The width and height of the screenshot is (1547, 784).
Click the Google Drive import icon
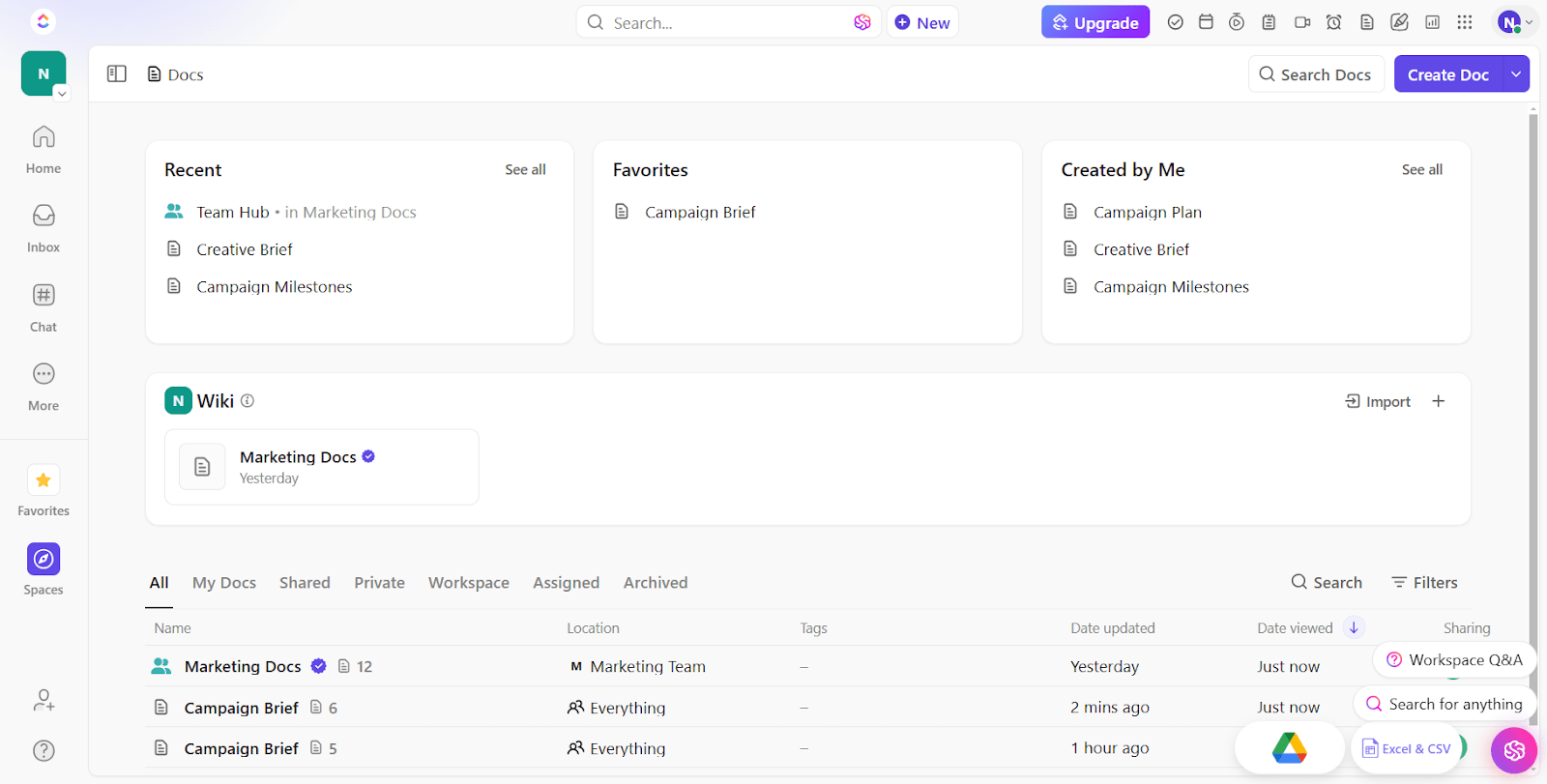pyautogui.click(x=1289, y=747)
